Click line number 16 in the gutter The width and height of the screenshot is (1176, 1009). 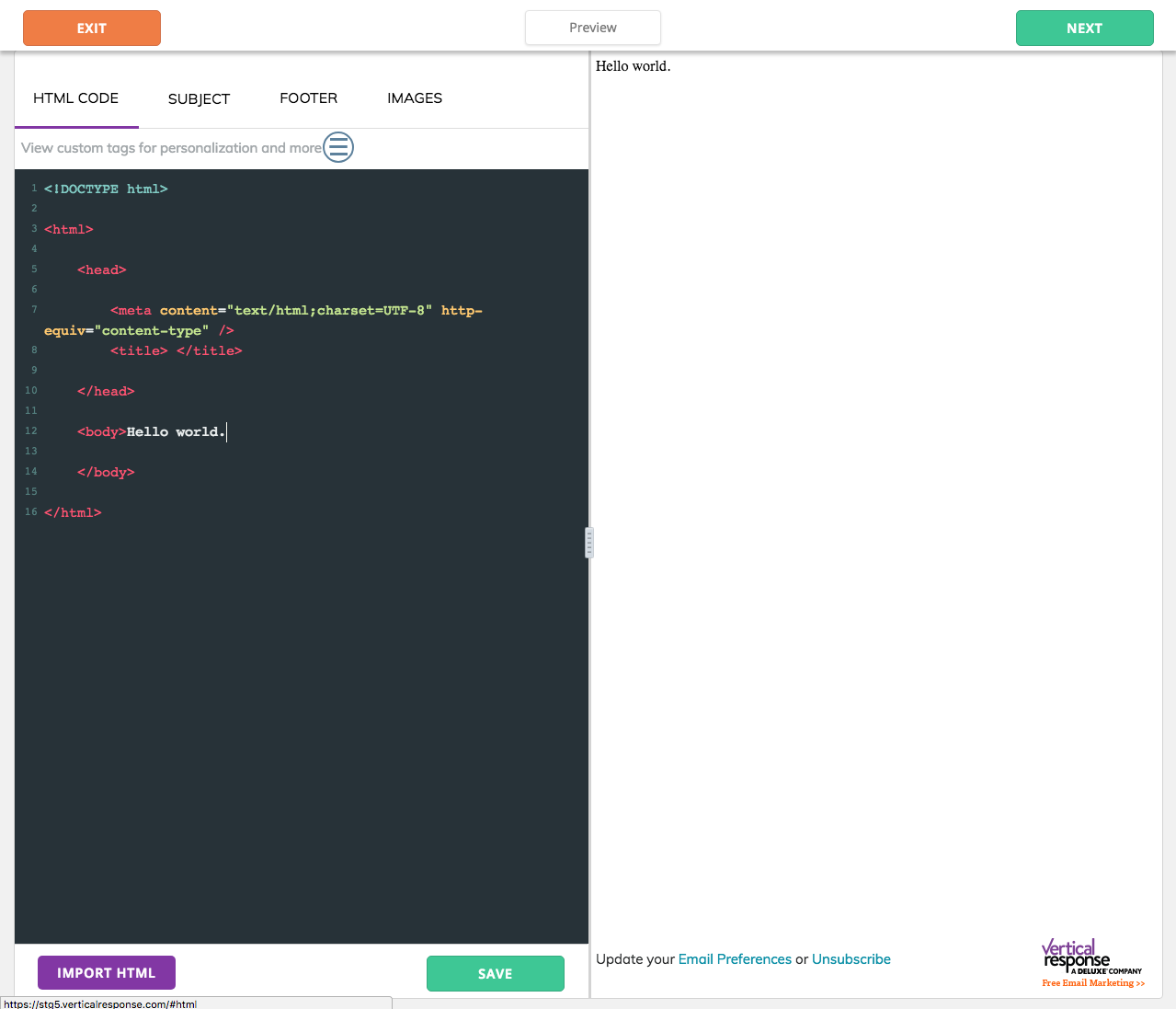pos(31,511)
